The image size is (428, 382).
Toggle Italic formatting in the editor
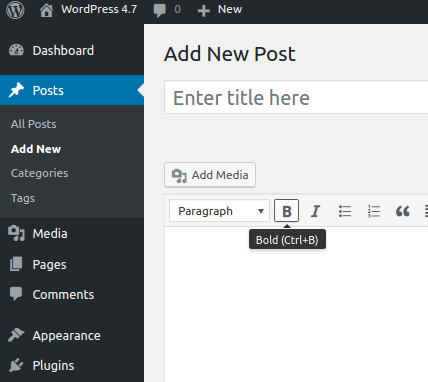[x=315, y=211]
